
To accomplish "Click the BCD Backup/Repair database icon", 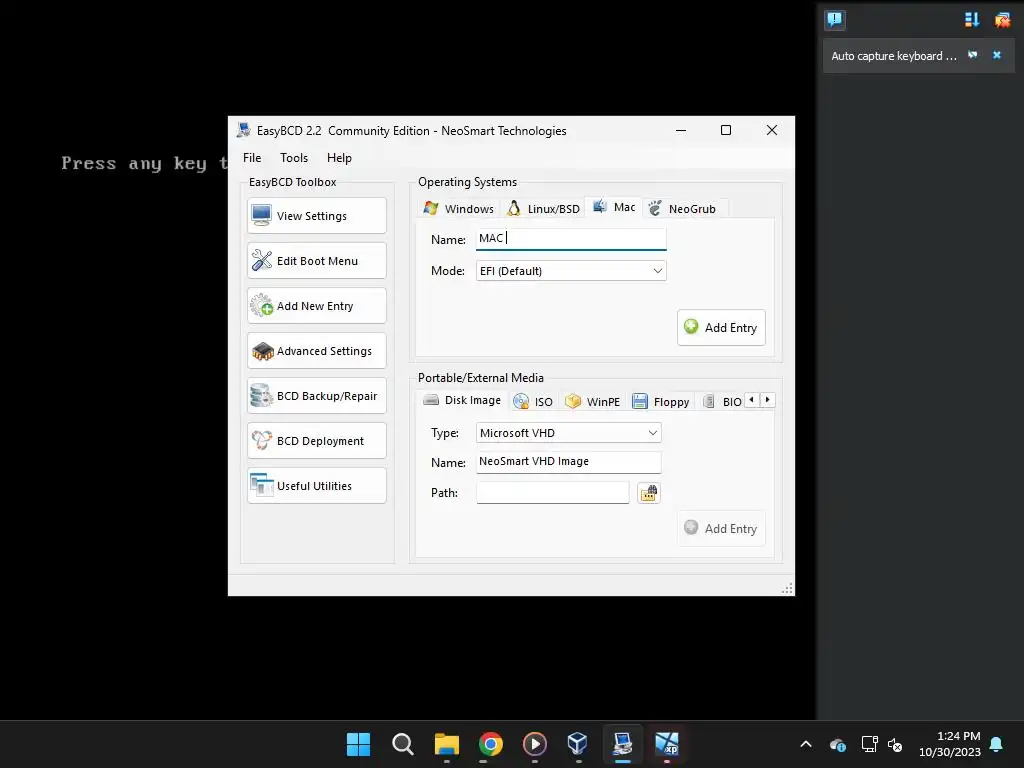I will pyautogui.click(x=261, y=395).
